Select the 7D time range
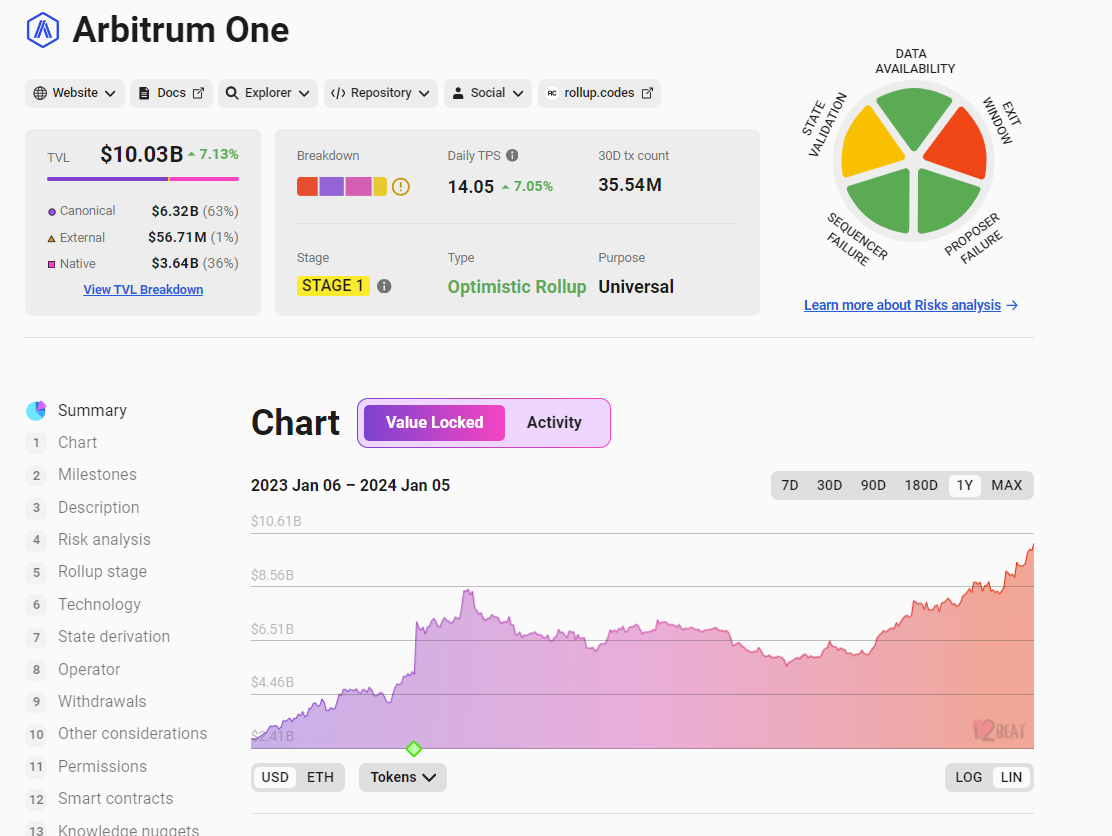The width and height of the screenshot is (1112, 836). click(789, 485)
